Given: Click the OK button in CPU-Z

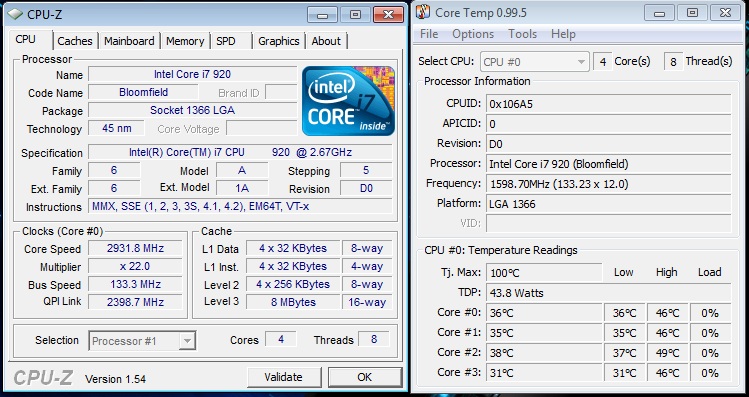Looking at the screenshot, I should [364, 377].
